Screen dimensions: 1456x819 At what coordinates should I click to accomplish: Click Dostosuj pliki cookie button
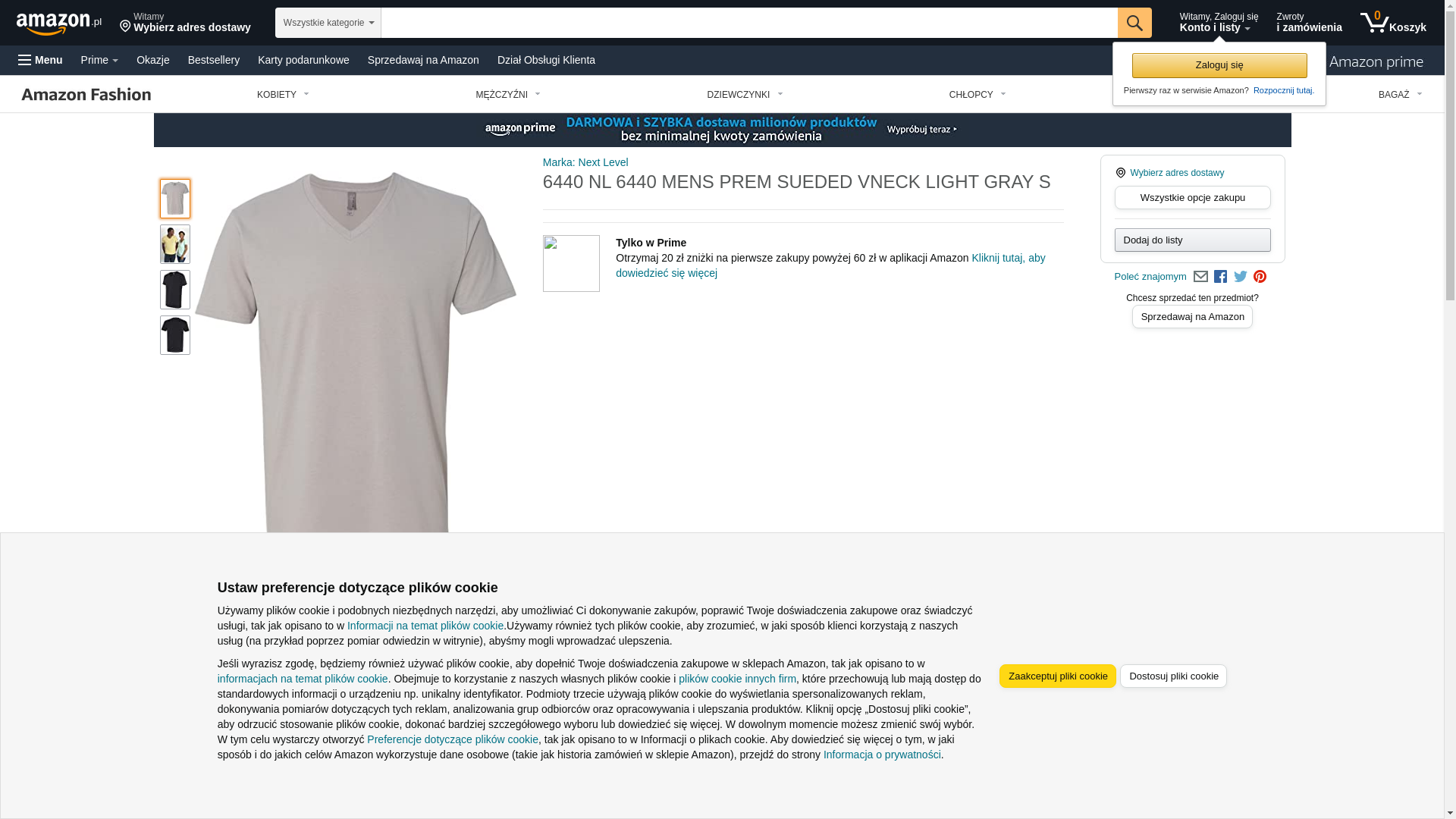click(x=1173, y=676)
